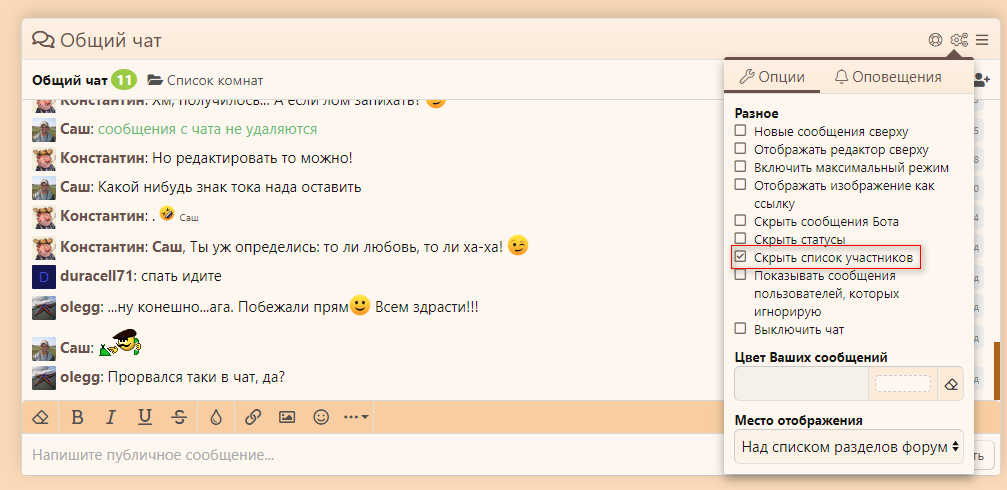Open the smiley emoji picker
The width and height of the screenshot is (1007, 490).
coord(321,417)
